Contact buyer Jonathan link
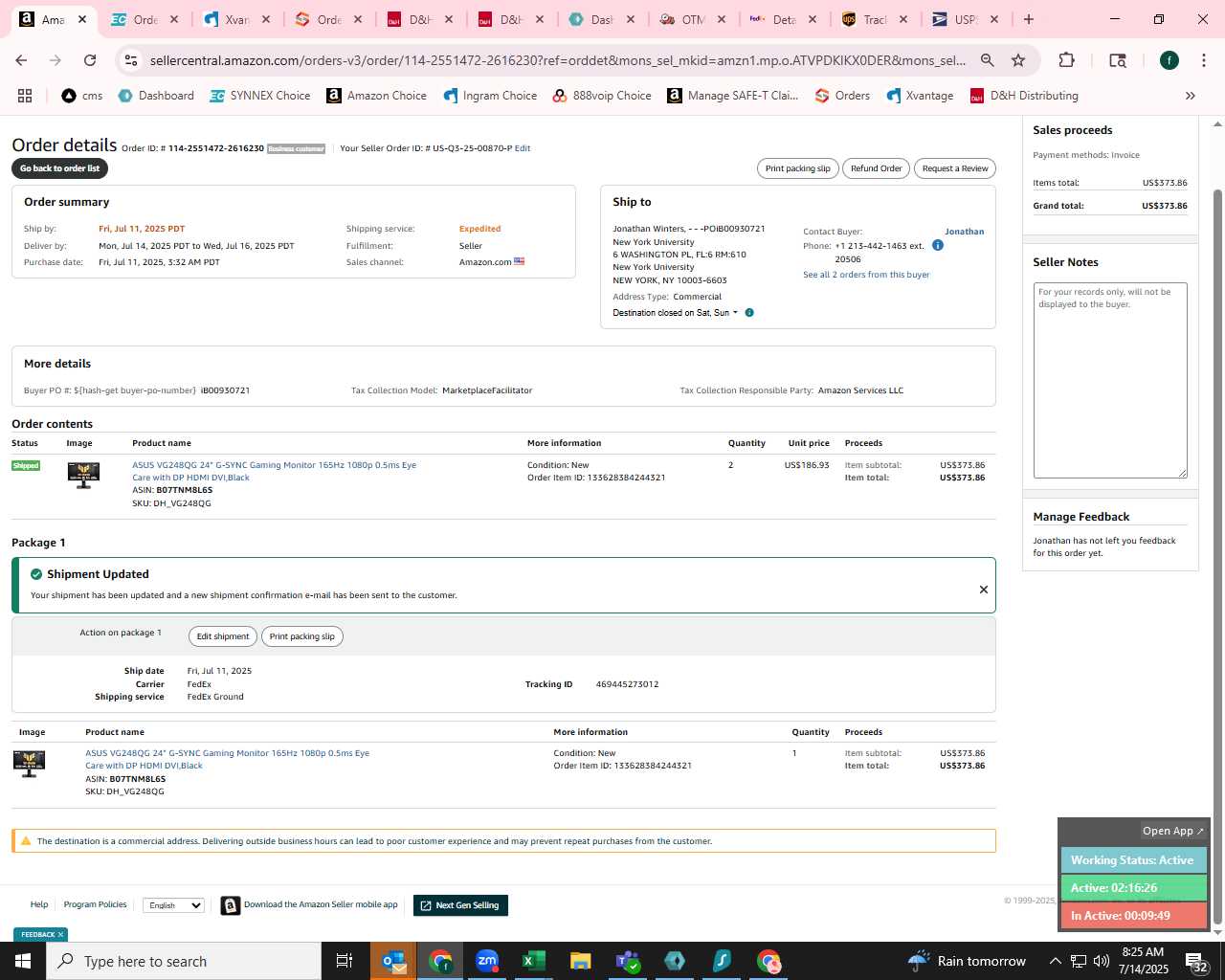Image resolution: width=1225 pixels, height=980 pixels. tap(964, 232)
